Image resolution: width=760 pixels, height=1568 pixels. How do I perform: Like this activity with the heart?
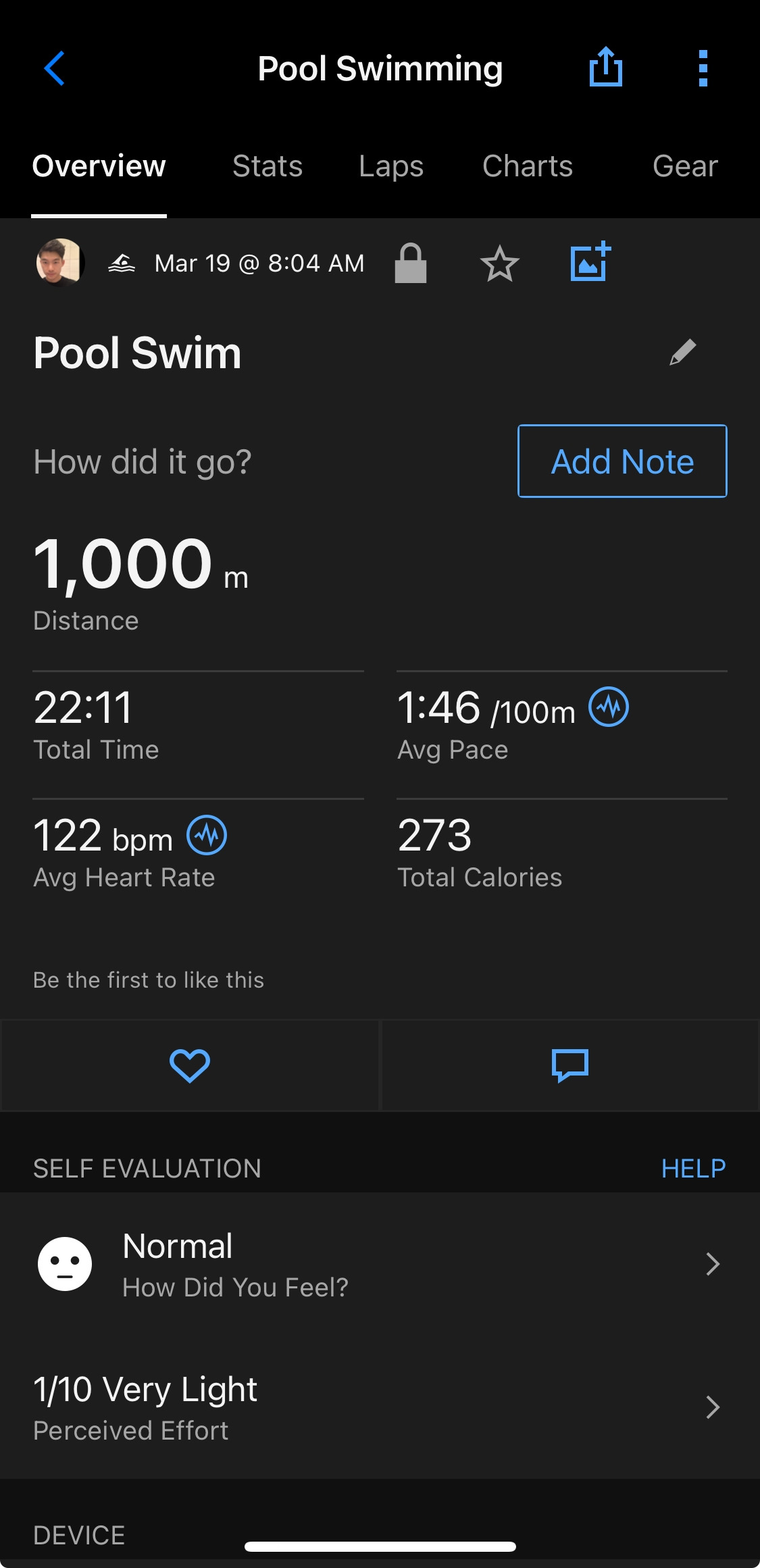(190, 1065)
